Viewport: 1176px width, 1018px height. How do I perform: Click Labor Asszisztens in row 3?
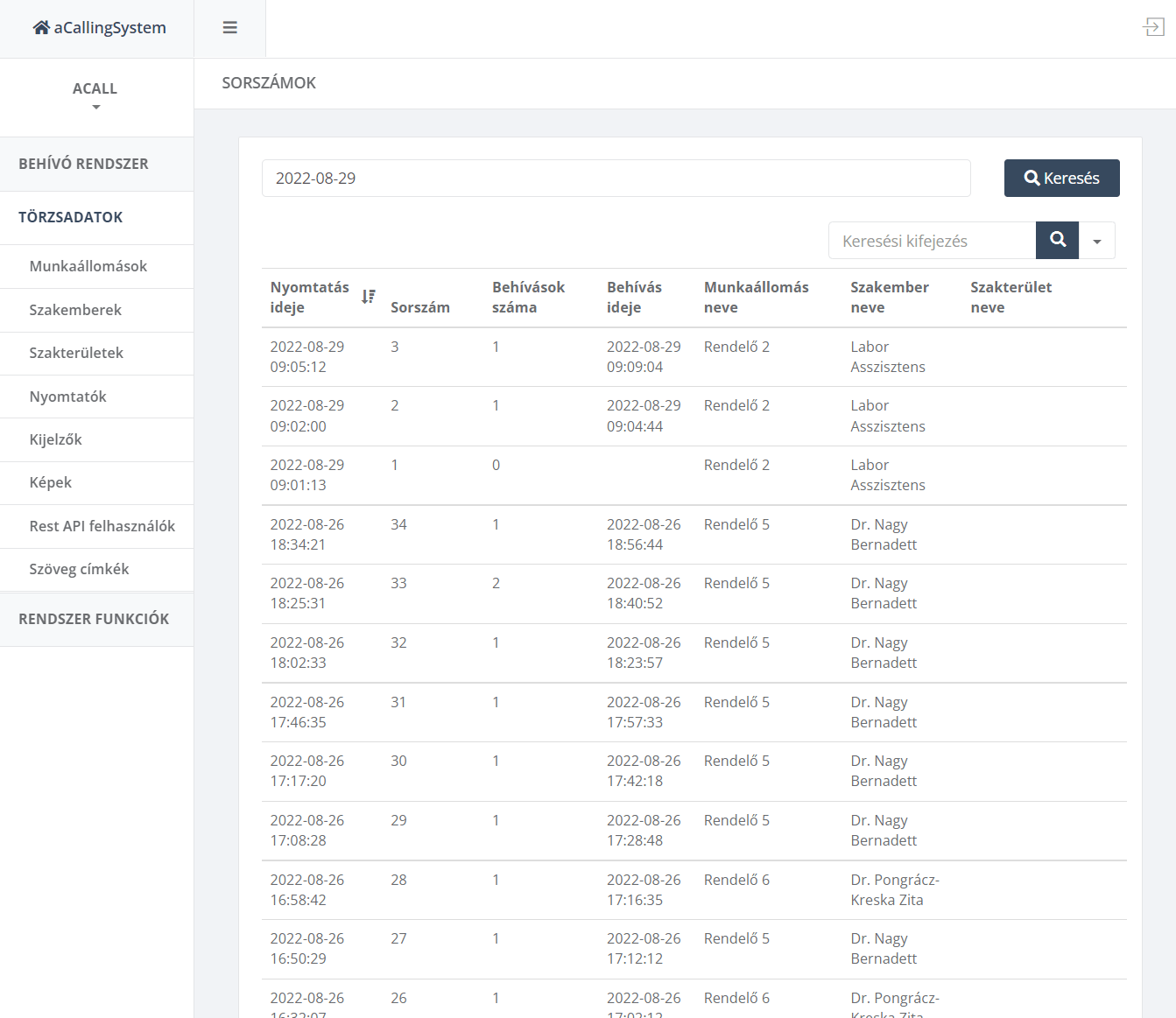(887, 356)
